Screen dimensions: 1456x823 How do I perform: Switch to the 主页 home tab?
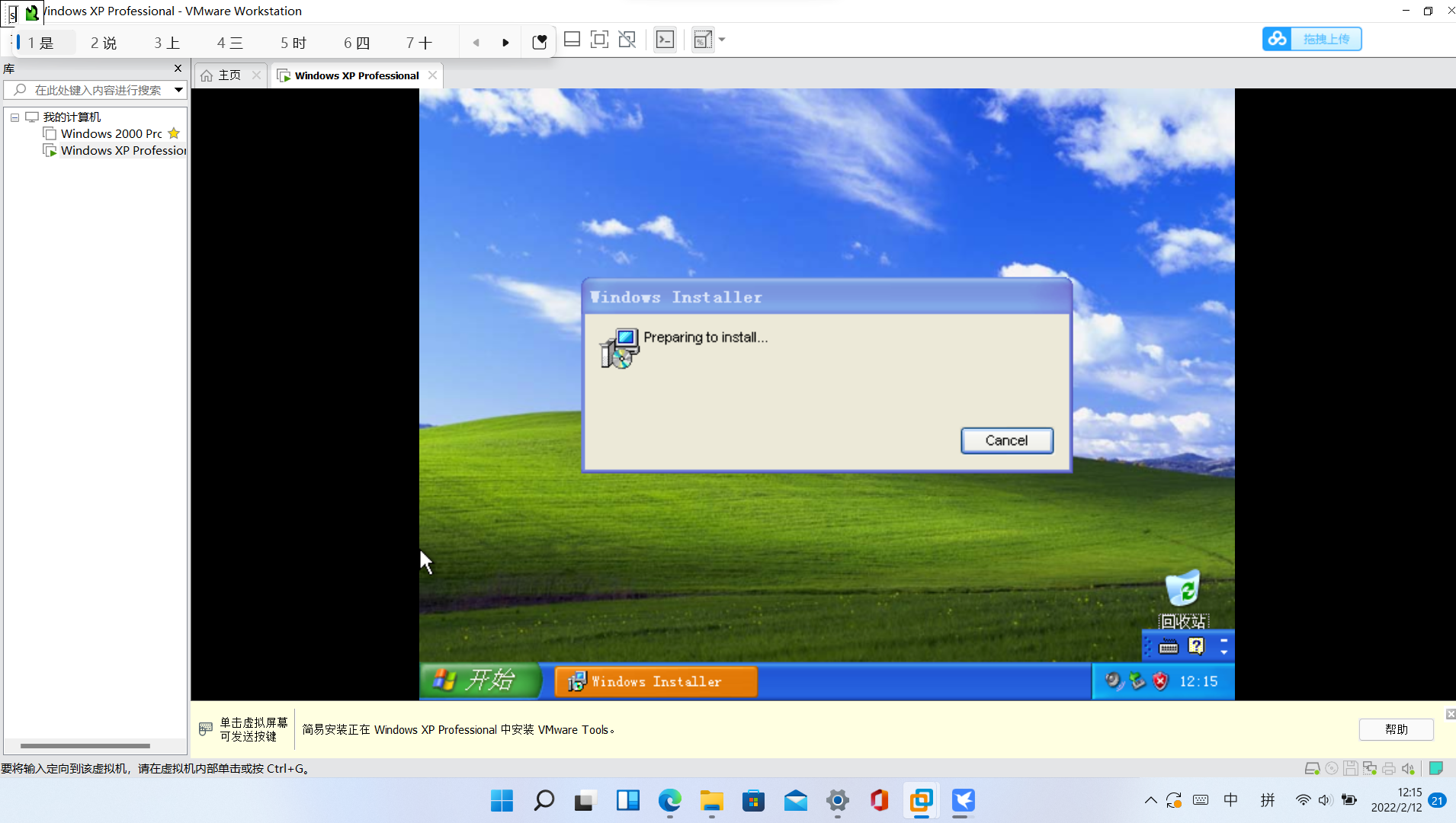[x=229, y=75]
